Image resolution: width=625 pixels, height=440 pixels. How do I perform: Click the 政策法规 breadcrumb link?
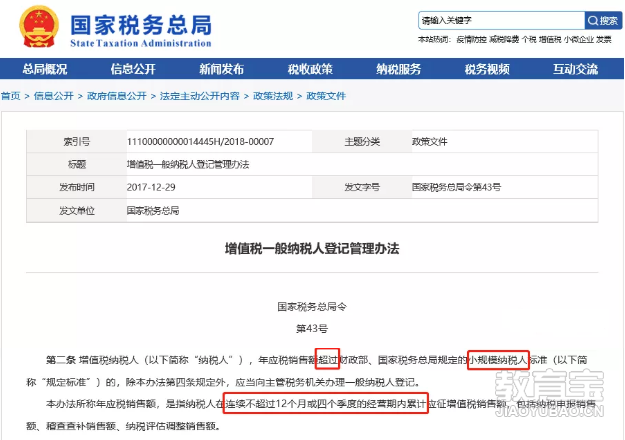(x=273, y=96)
